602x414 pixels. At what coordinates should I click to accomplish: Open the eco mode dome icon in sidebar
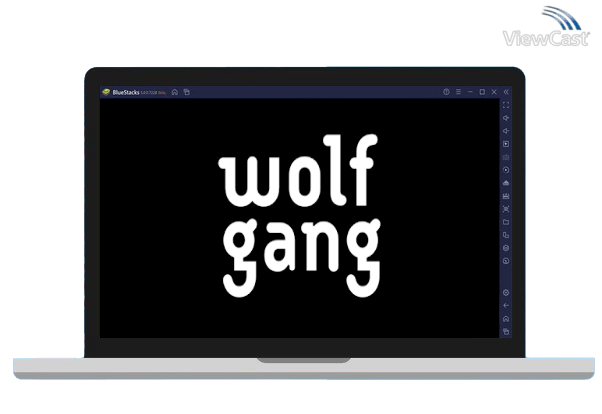point(506,183)
